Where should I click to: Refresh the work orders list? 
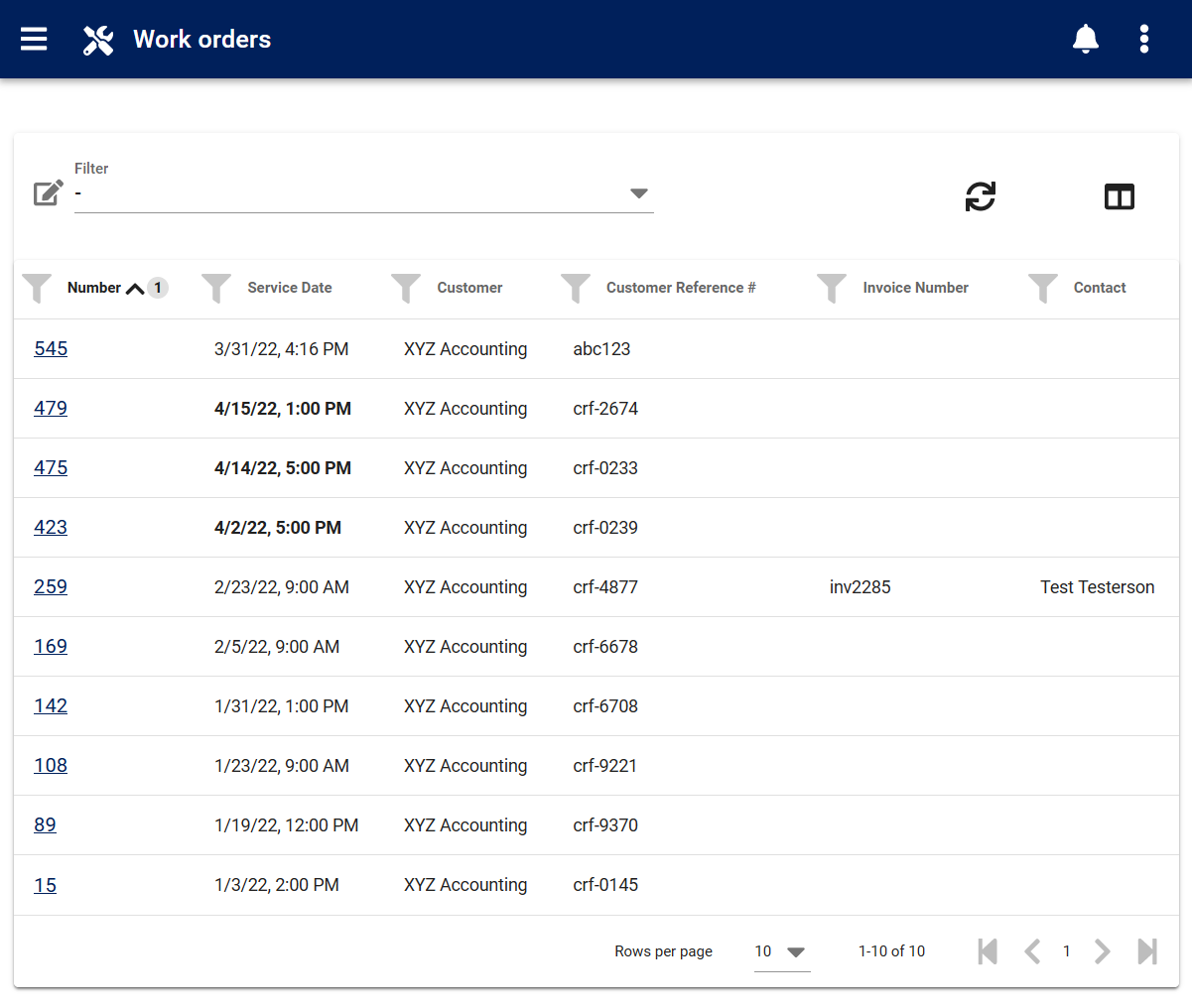pos(981,196)
